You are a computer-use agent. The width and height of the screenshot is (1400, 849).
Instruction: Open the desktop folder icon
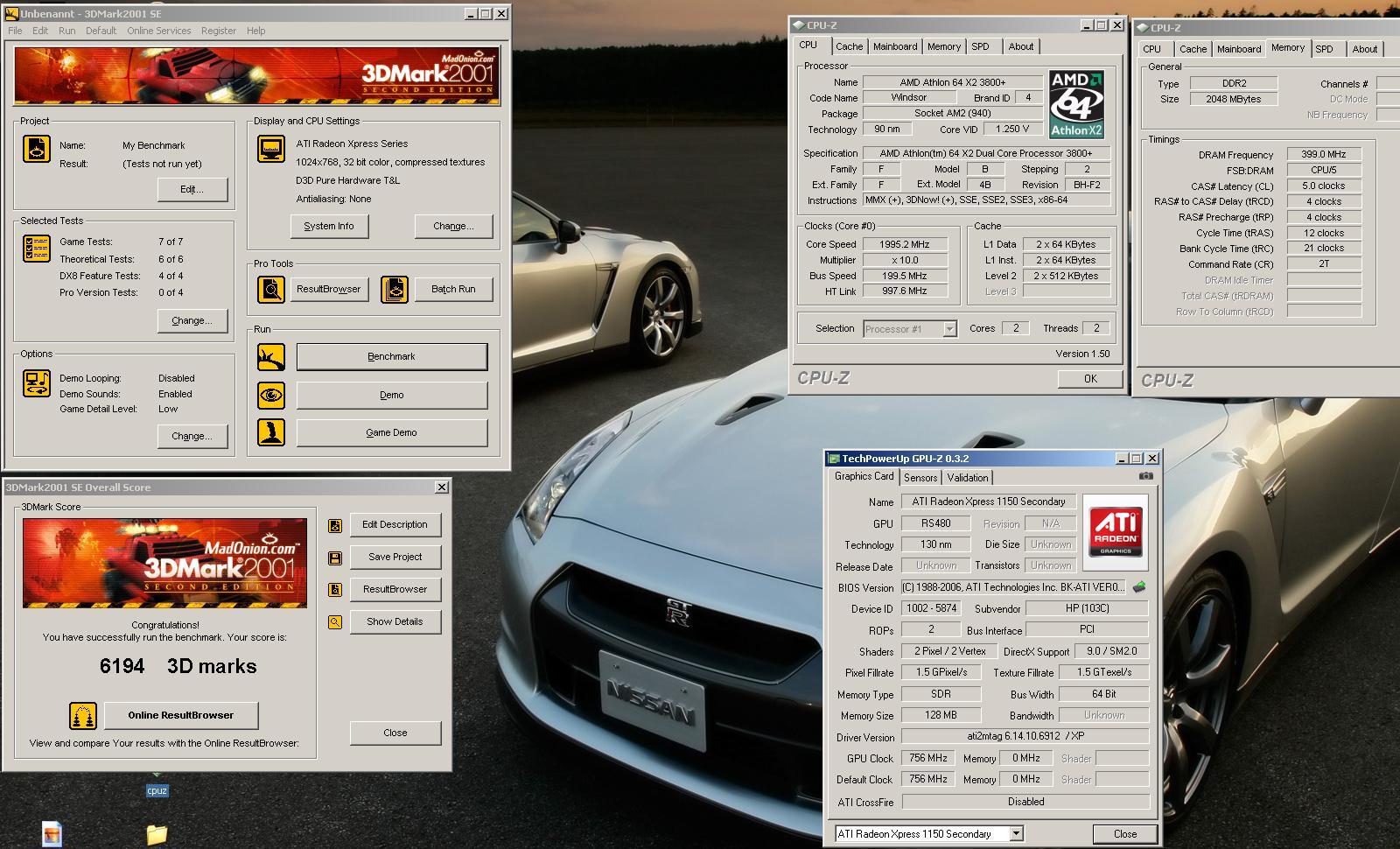tap(157, 834)
